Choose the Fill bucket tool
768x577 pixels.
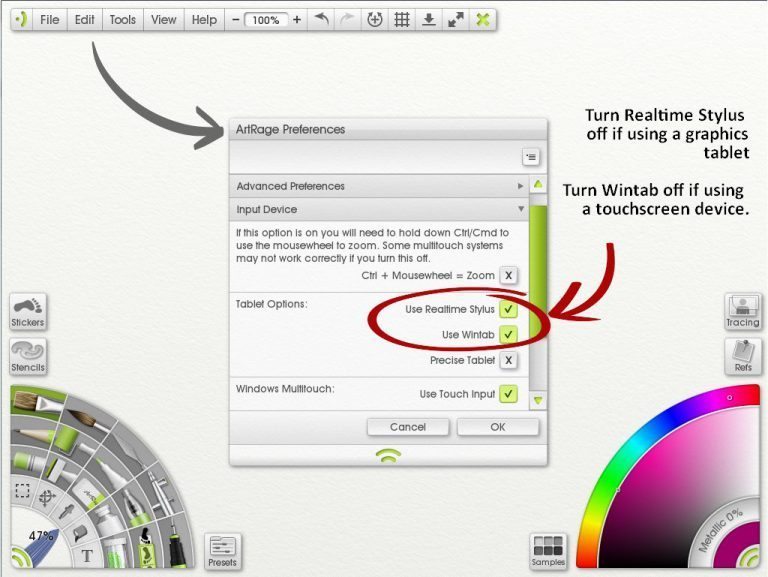point(80,532)
